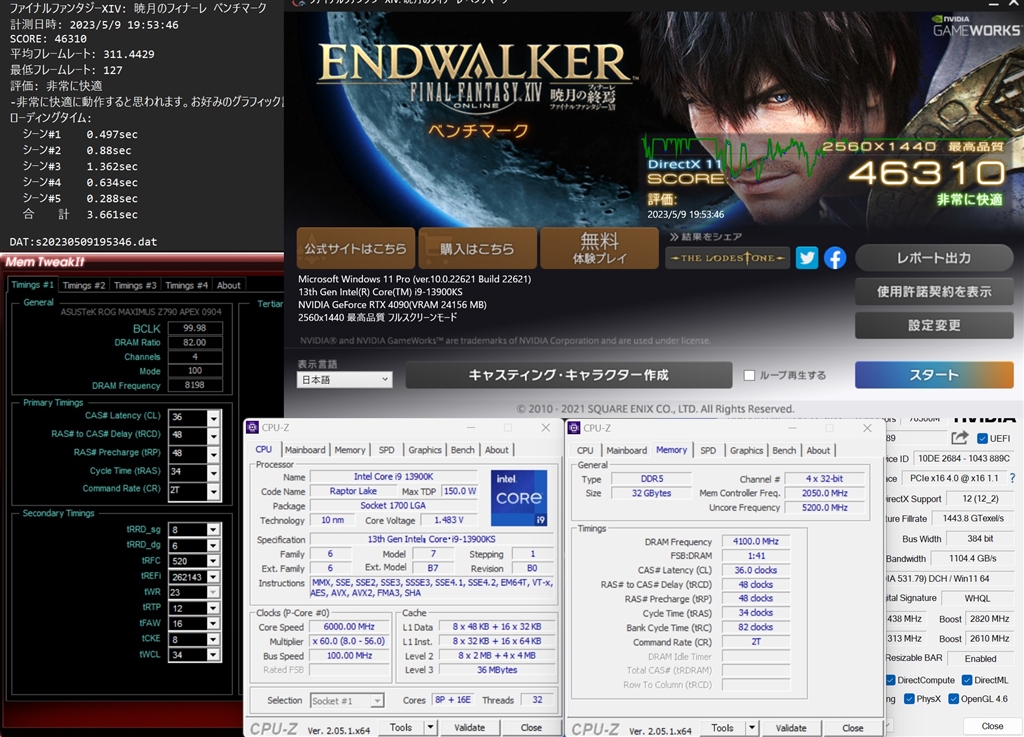Click the Intel Core i9 logo
1024x737 pixels.
[519, 498]
